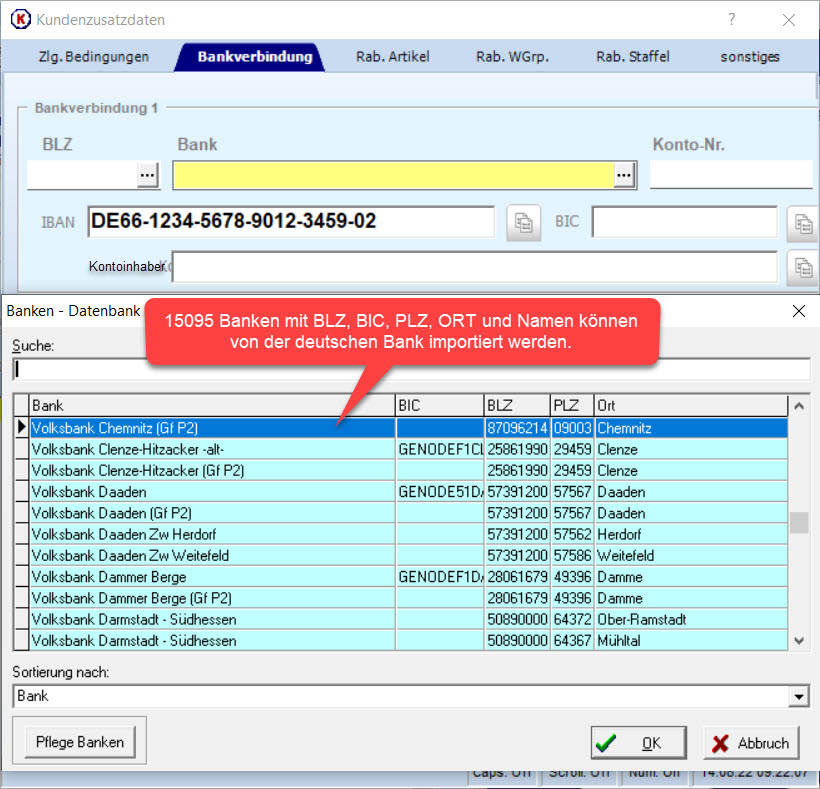Open the Rab. Artikel tab
This screenshot has width=820, height=789.
click(x=392, y=57)
